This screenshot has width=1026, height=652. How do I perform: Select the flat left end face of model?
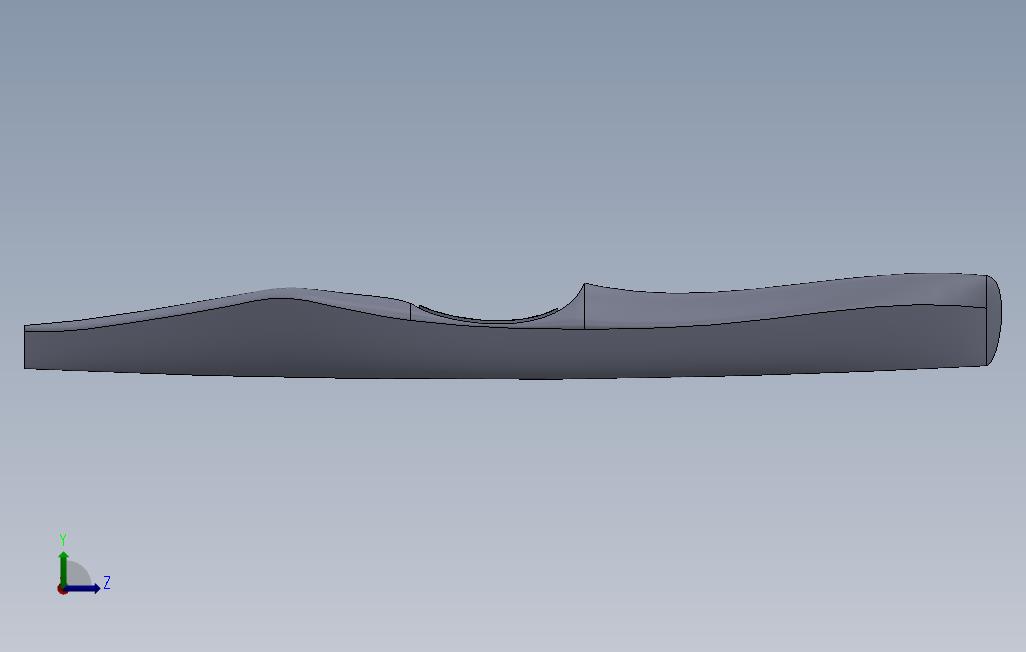pyautogui.click(x=25, y=347)
